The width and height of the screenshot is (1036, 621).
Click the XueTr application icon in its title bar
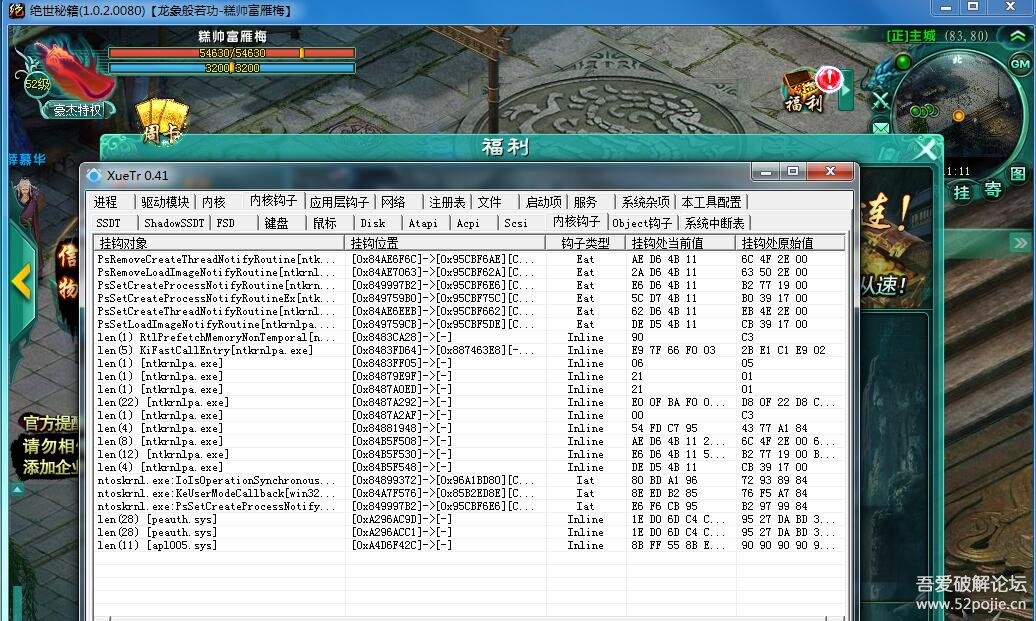pyautogui.click(x=94, y=176)
